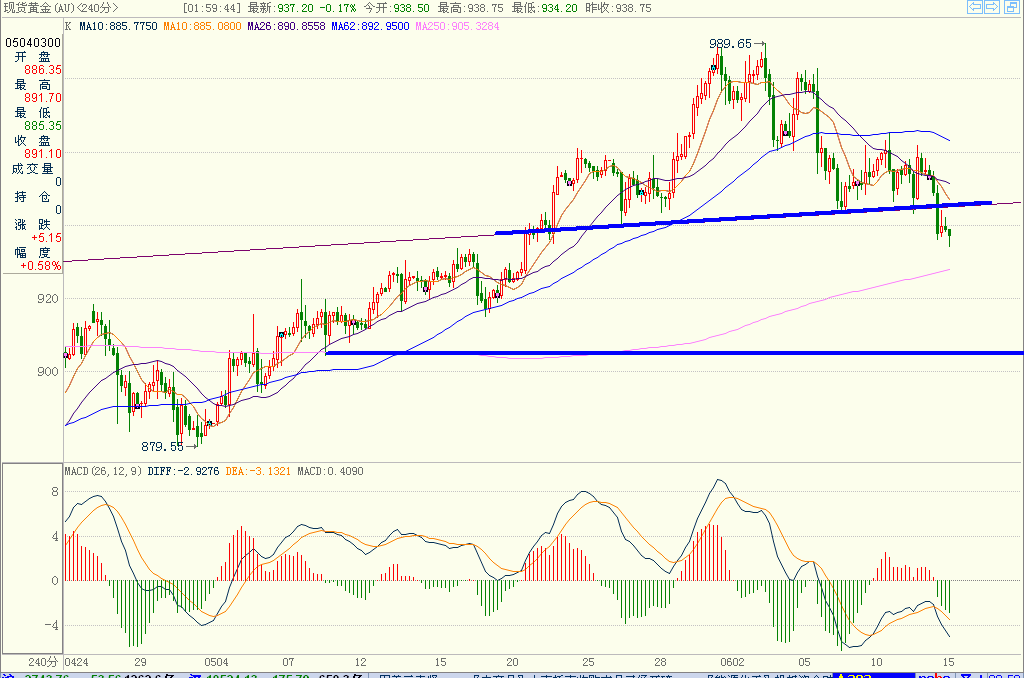Click the 879.55 low price marker
The height and width of the screenshot is (678, 1024).
tap(163, 447)
